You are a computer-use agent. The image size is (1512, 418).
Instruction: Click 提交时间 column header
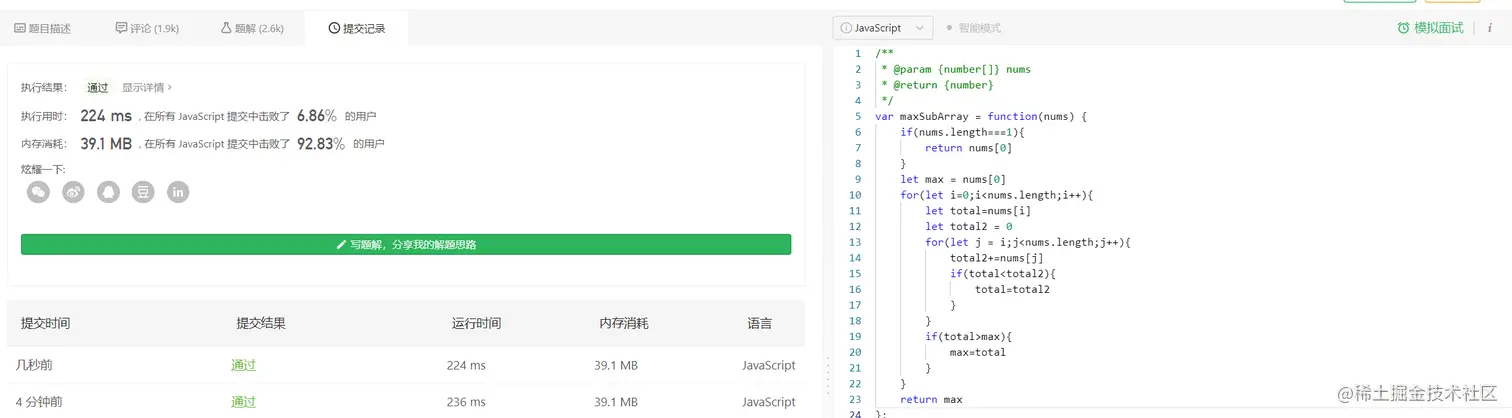(46, 324)
